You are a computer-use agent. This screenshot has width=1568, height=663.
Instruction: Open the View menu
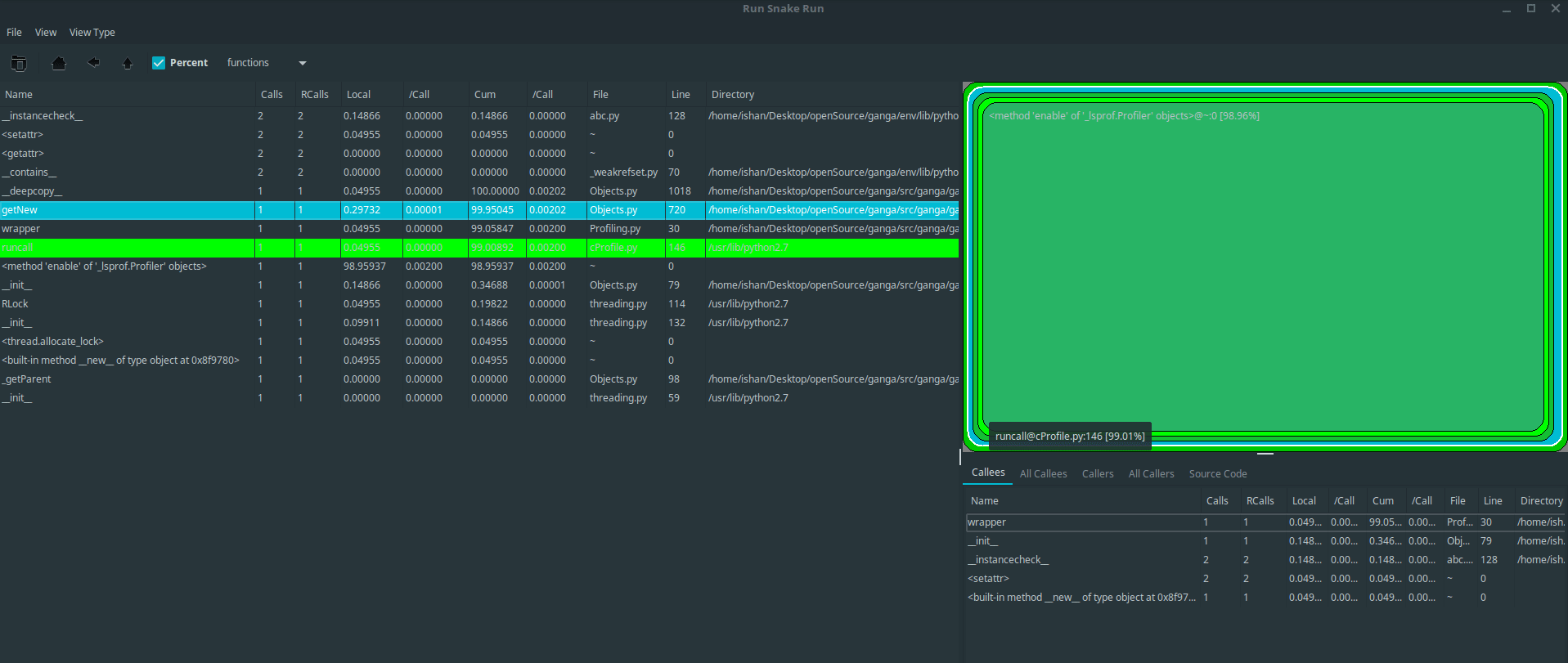tap(46, 33)
